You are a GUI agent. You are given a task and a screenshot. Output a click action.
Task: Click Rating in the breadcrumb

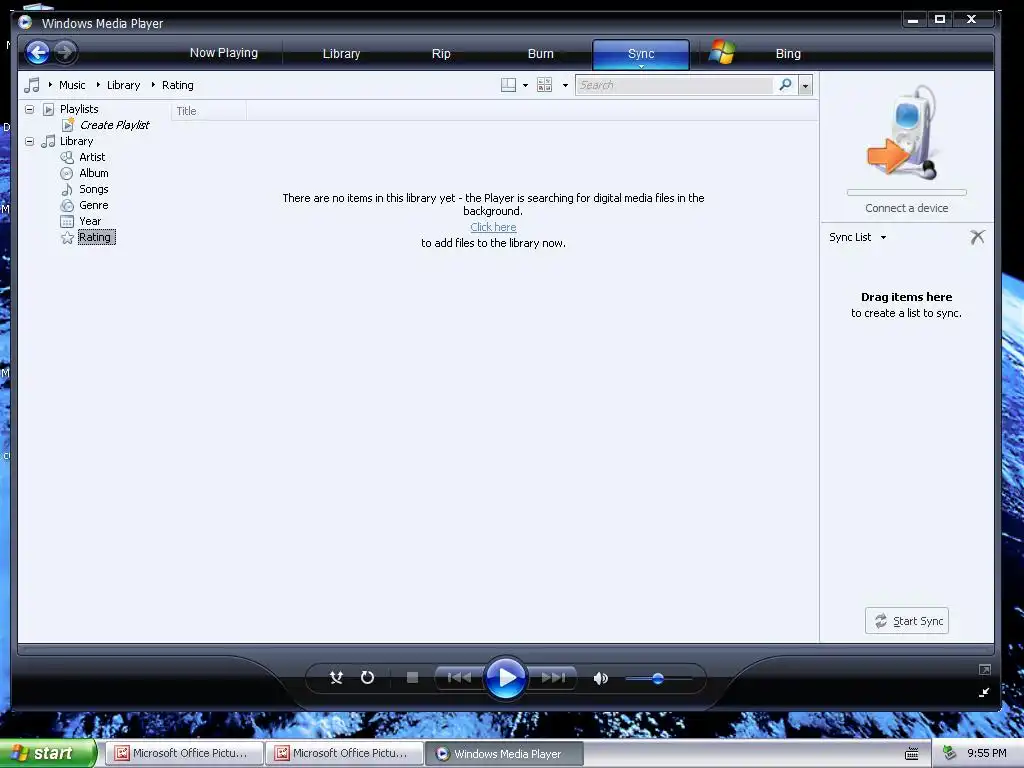178,85
